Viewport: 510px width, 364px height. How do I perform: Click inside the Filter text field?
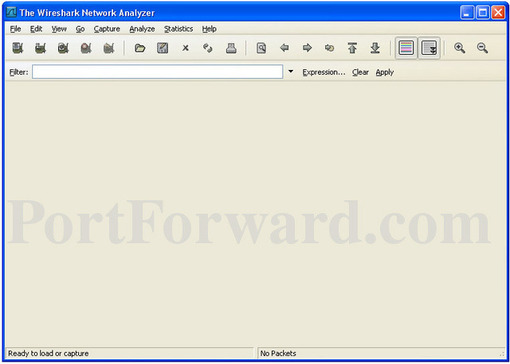pos(158,72)
